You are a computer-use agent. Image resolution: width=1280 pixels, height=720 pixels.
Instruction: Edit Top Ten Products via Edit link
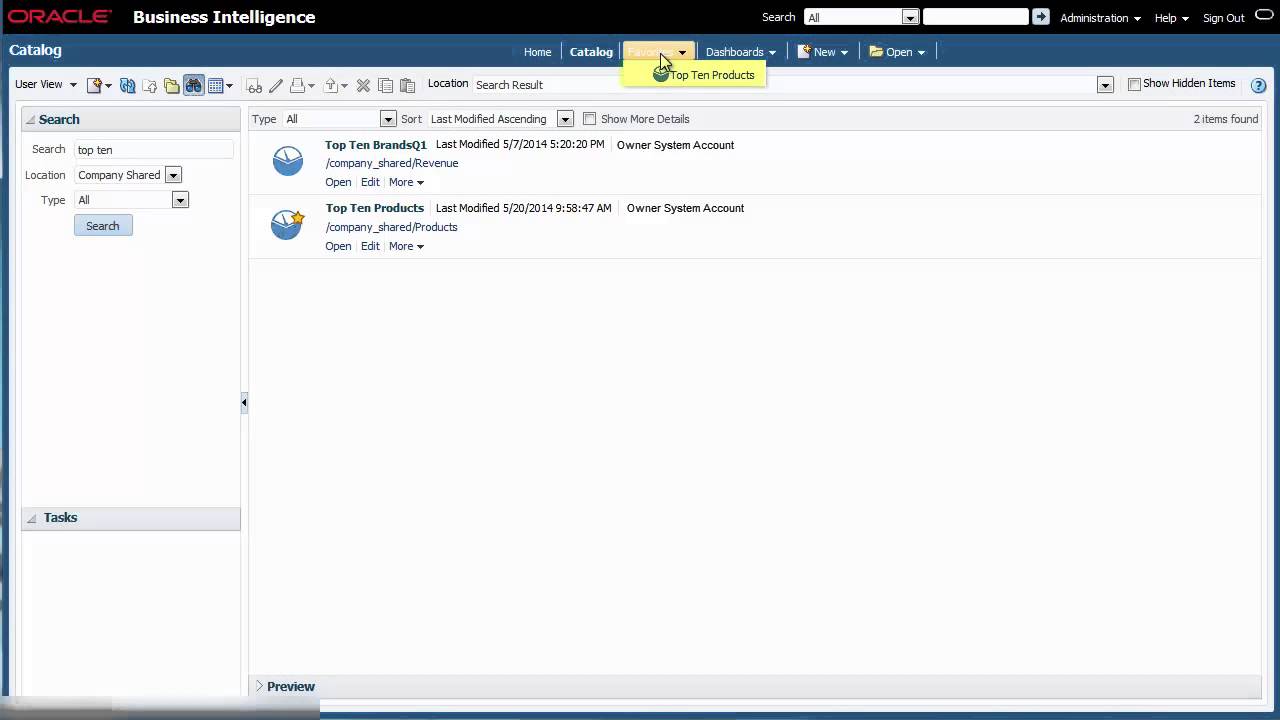click(370, 246)
